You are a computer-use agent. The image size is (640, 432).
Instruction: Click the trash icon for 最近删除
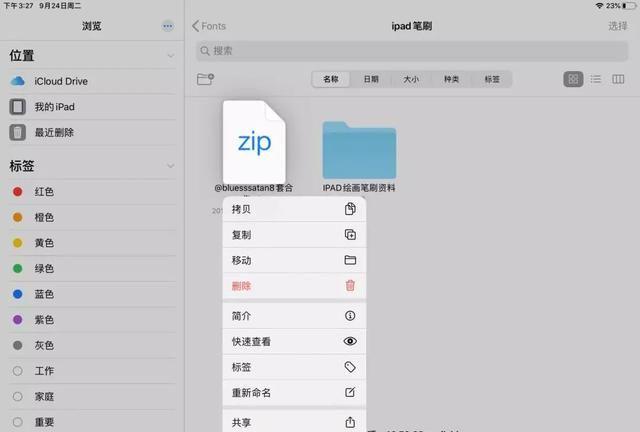[18, 133]
